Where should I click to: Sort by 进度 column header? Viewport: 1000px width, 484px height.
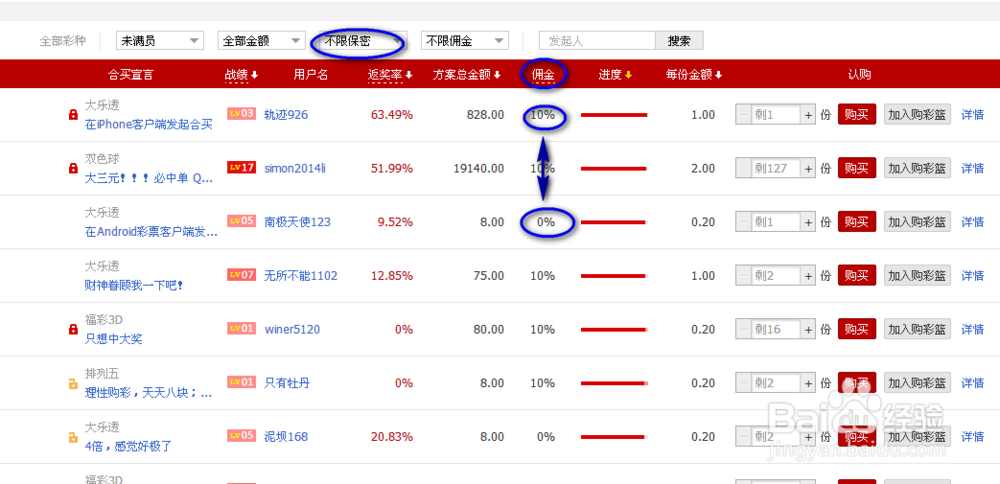tap(615, 75)
